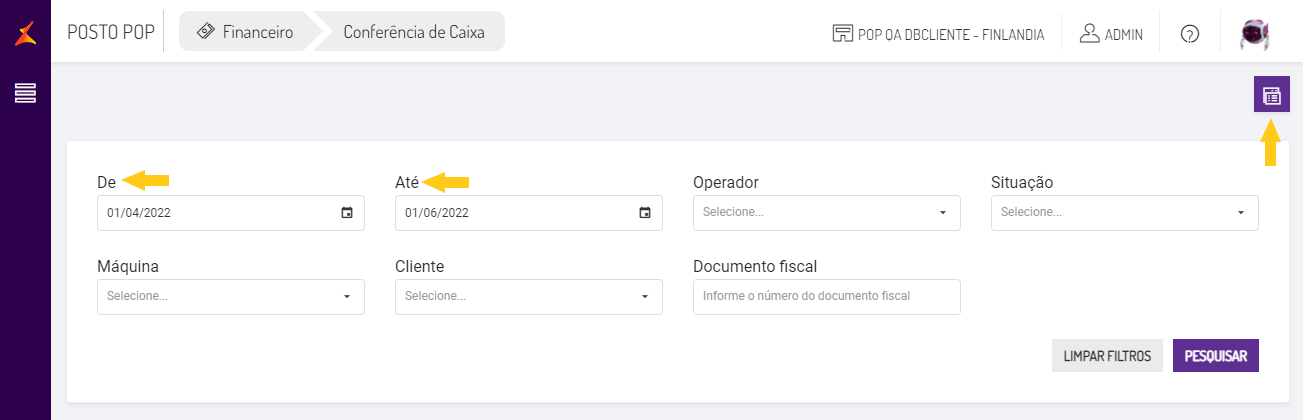The height and width of the screenshot is (420, 1303).
Task: Expand the Situação dropdown
Action: point(1124,213)
